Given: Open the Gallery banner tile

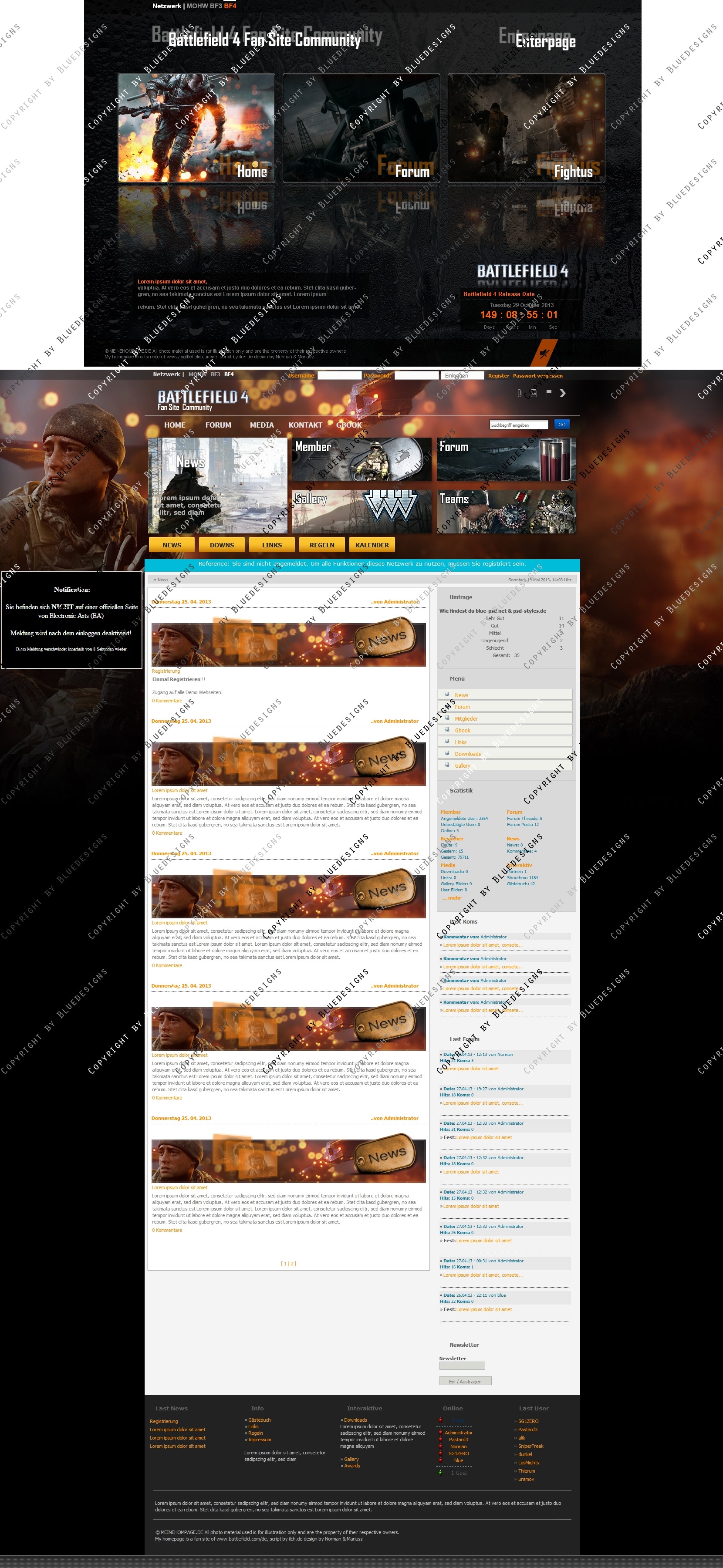Looking at the screenshot, I should [362, 512].
